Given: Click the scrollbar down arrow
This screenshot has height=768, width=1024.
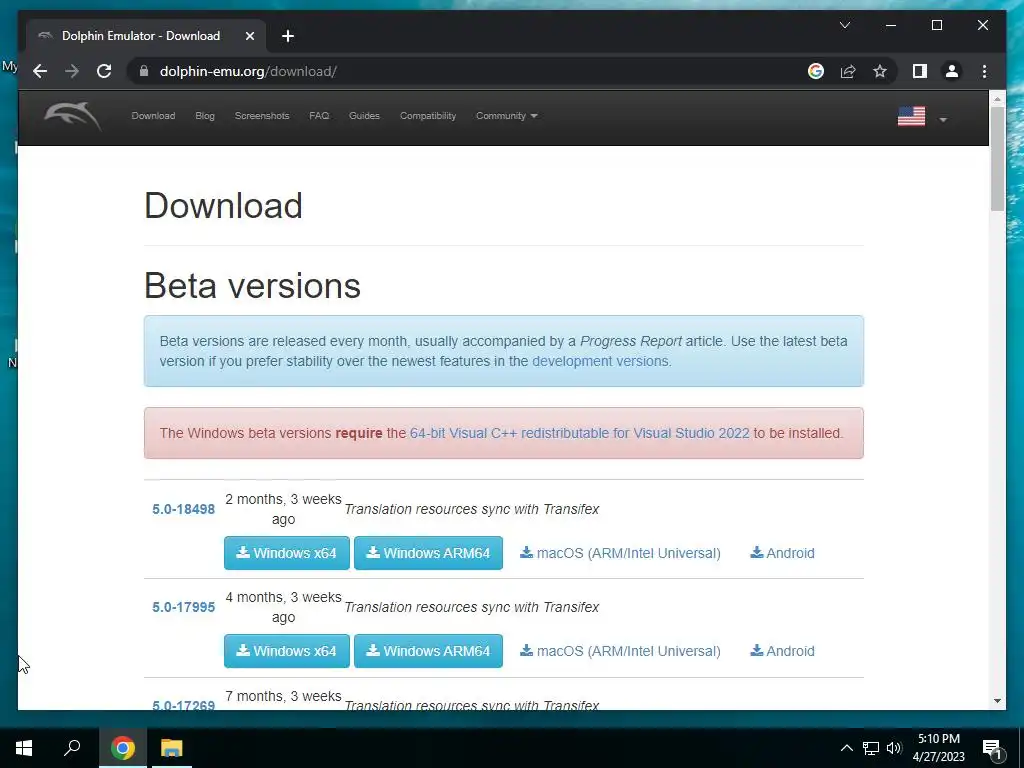Looking at the screenshot, I should pyautogui.click(x=997, y=701).
